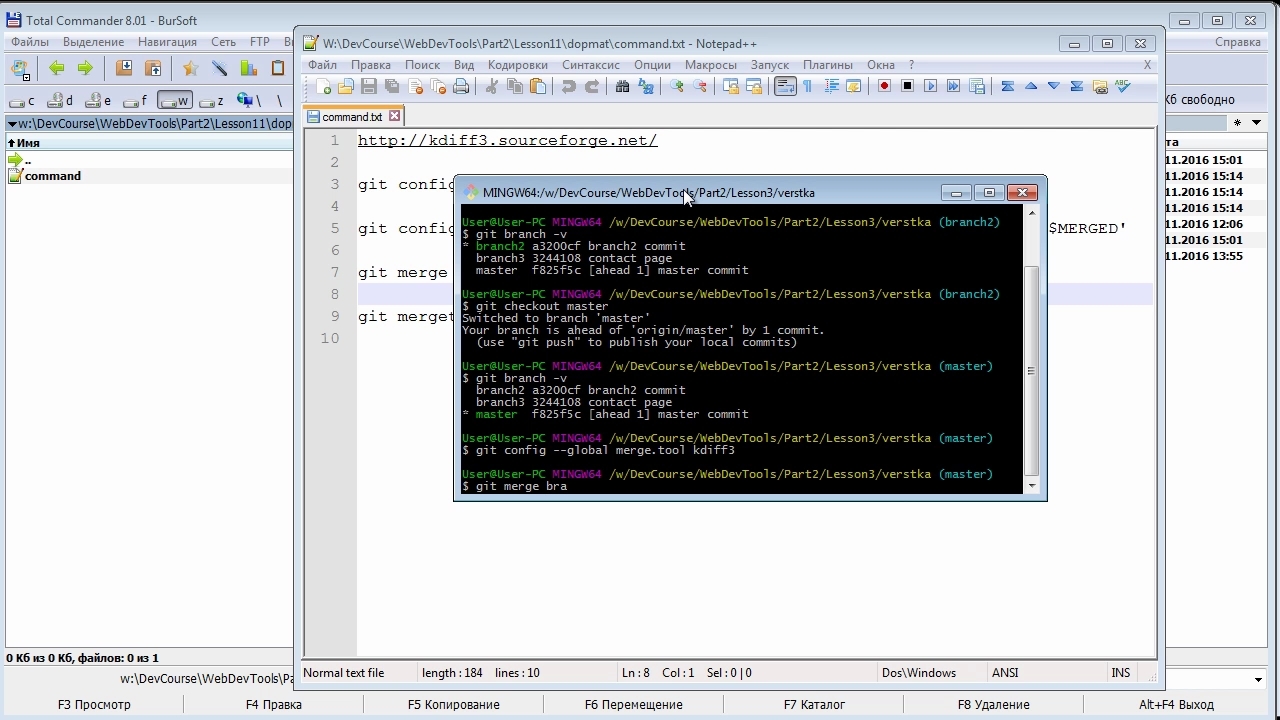
Task: Open Кодировки menu in Notepad++
Action: [517, 65]
